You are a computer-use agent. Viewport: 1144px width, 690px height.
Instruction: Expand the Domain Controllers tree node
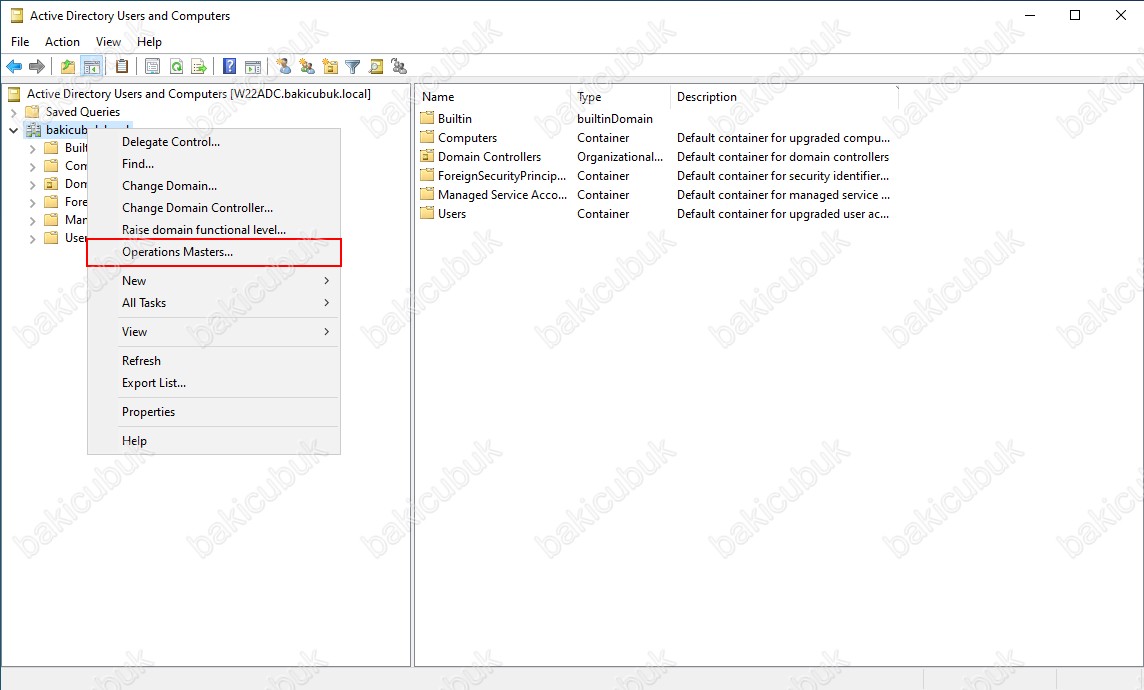32,185
